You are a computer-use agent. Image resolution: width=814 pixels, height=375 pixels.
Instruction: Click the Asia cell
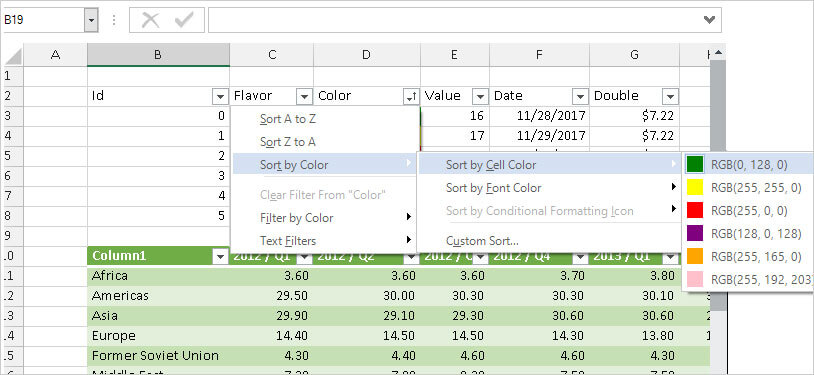click(x=158, y=316)
